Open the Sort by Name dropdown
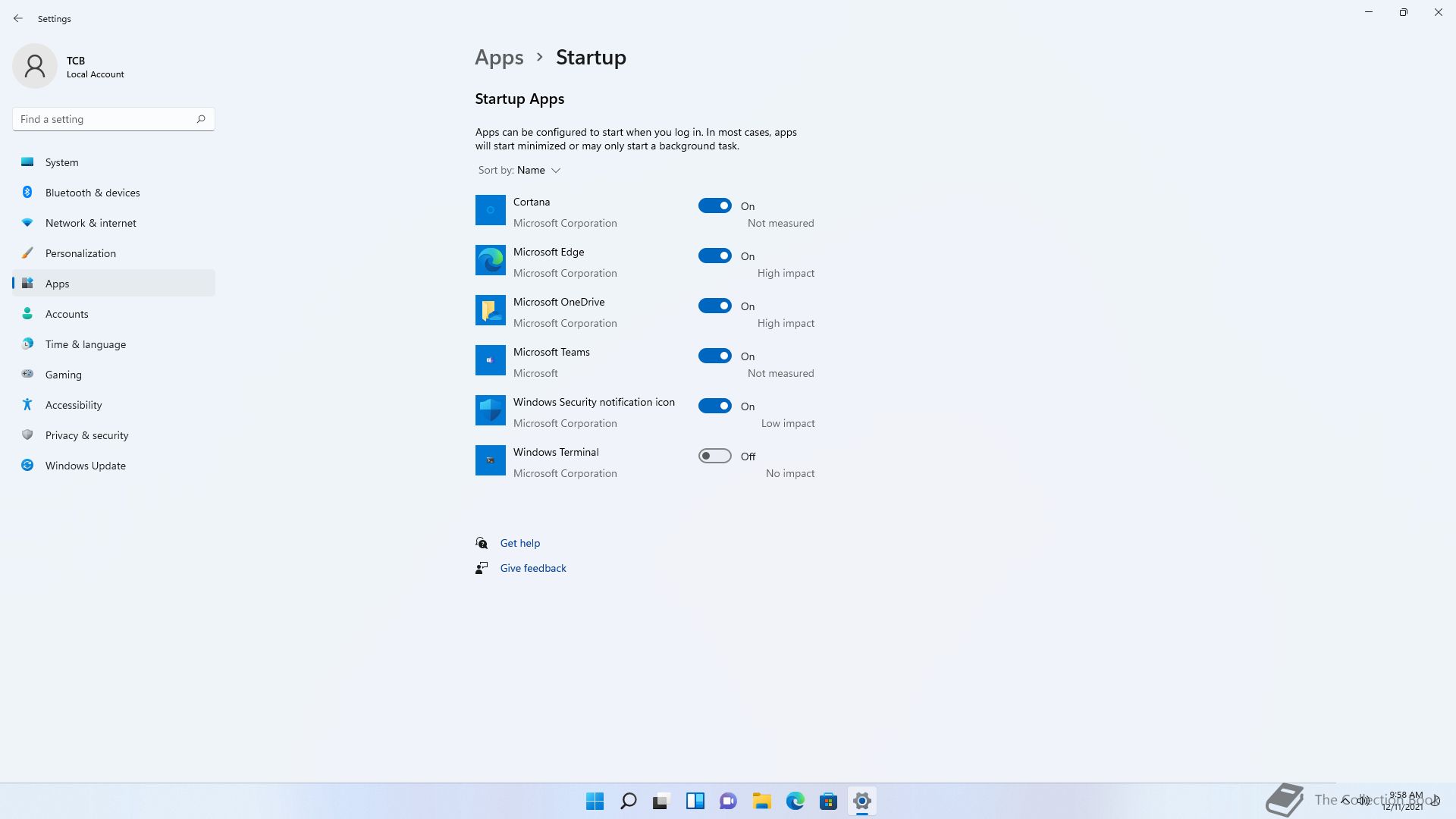Image resolution: width=1456 pixels, height=819 pixels. (538, 170)
